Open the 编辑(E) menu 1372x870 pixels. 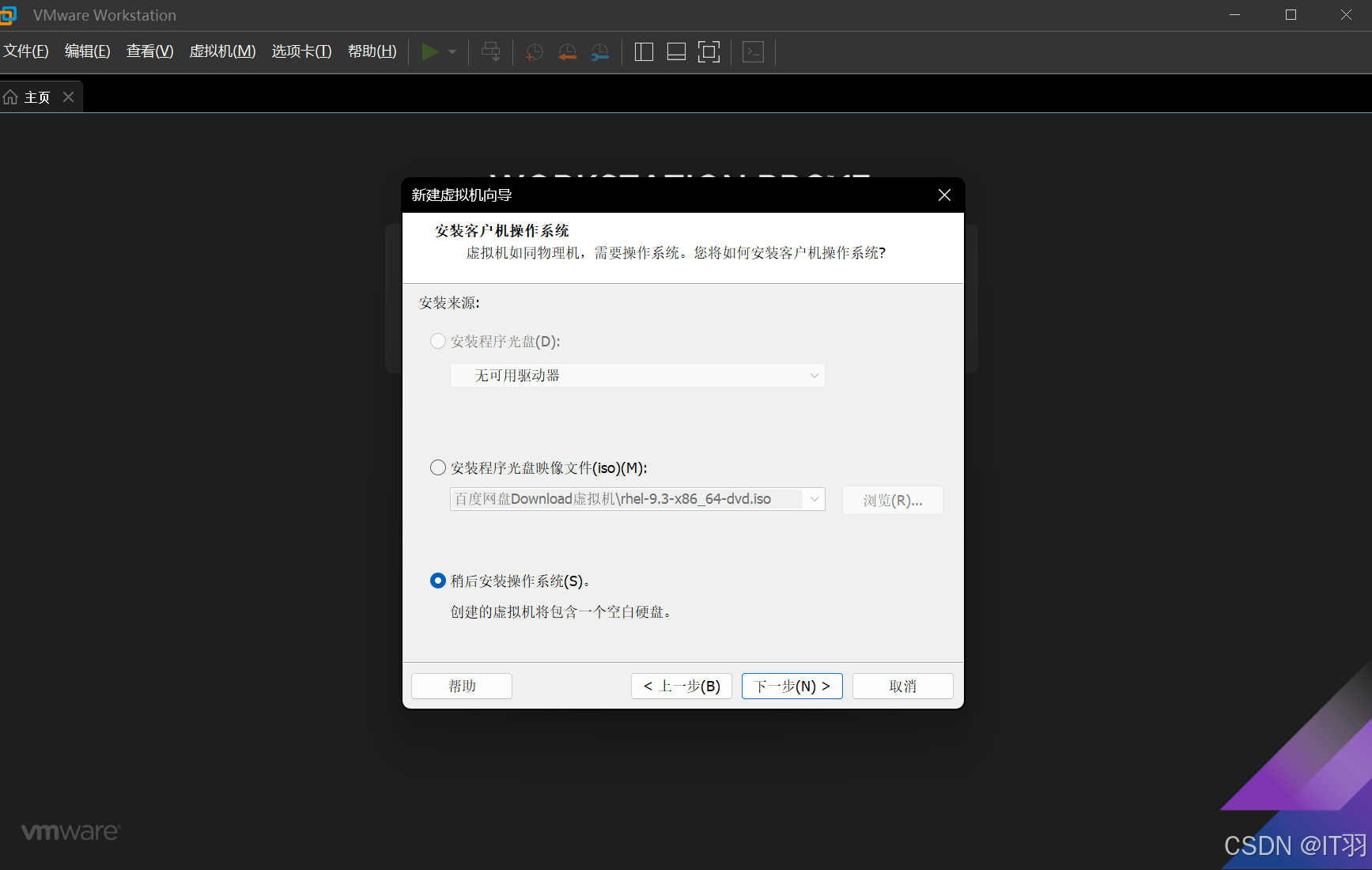[x=88, y=51]
